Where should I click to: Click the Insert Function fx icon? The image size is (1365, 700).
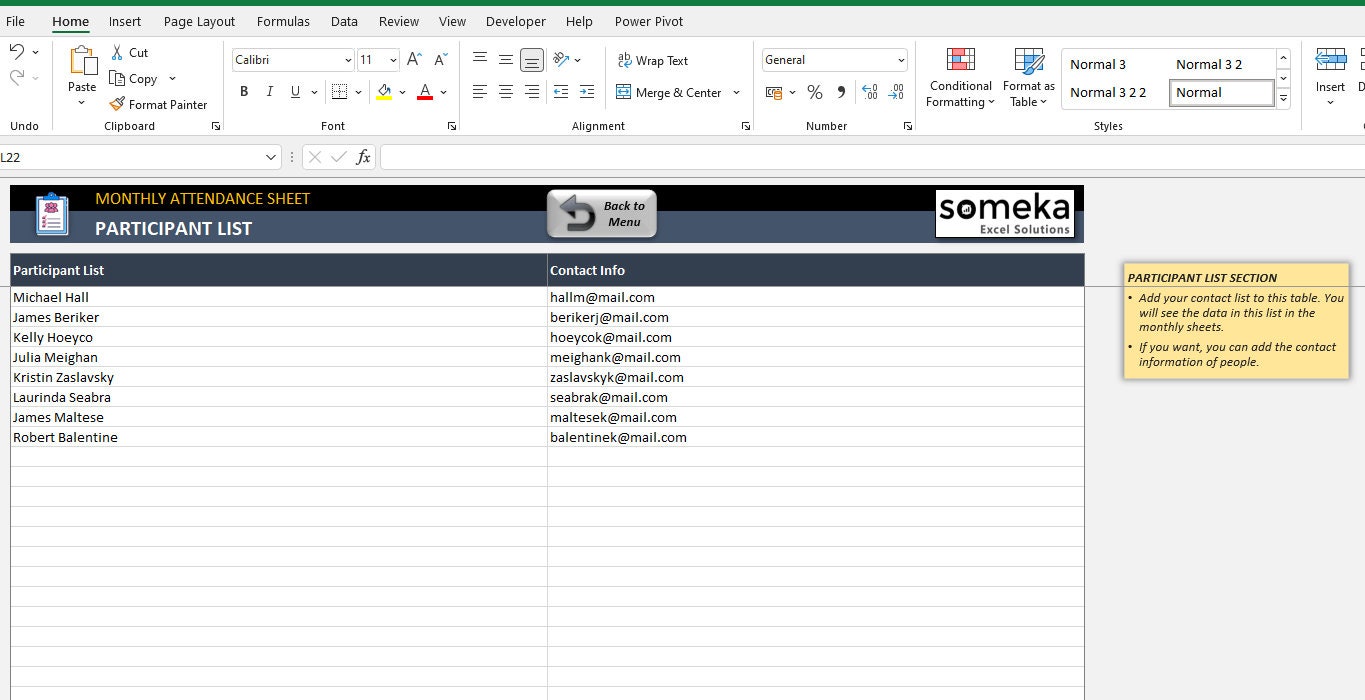coord(363,157)
